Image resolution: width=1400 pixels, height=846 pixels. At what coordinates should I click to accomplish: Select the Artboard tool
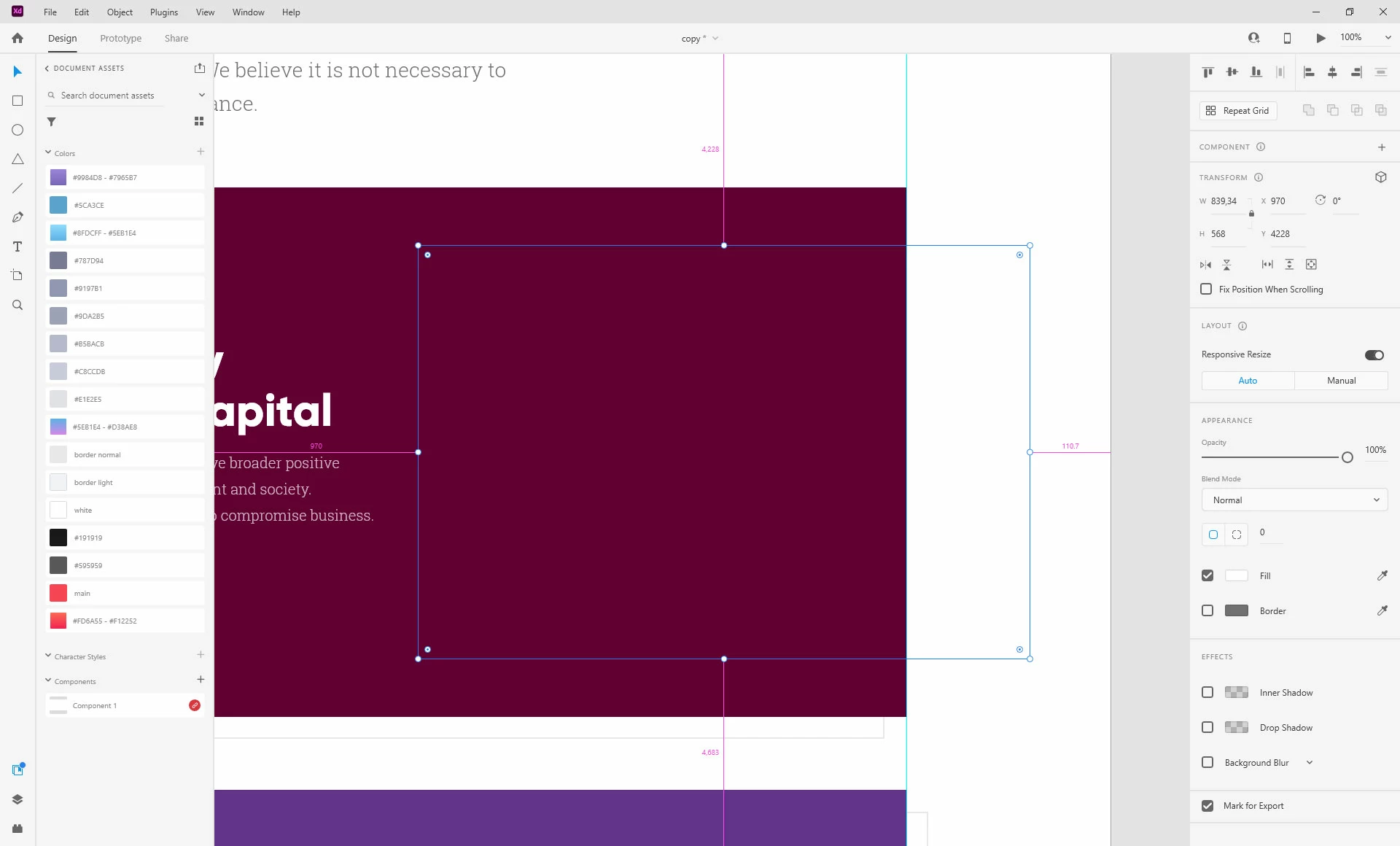[17, 275]
